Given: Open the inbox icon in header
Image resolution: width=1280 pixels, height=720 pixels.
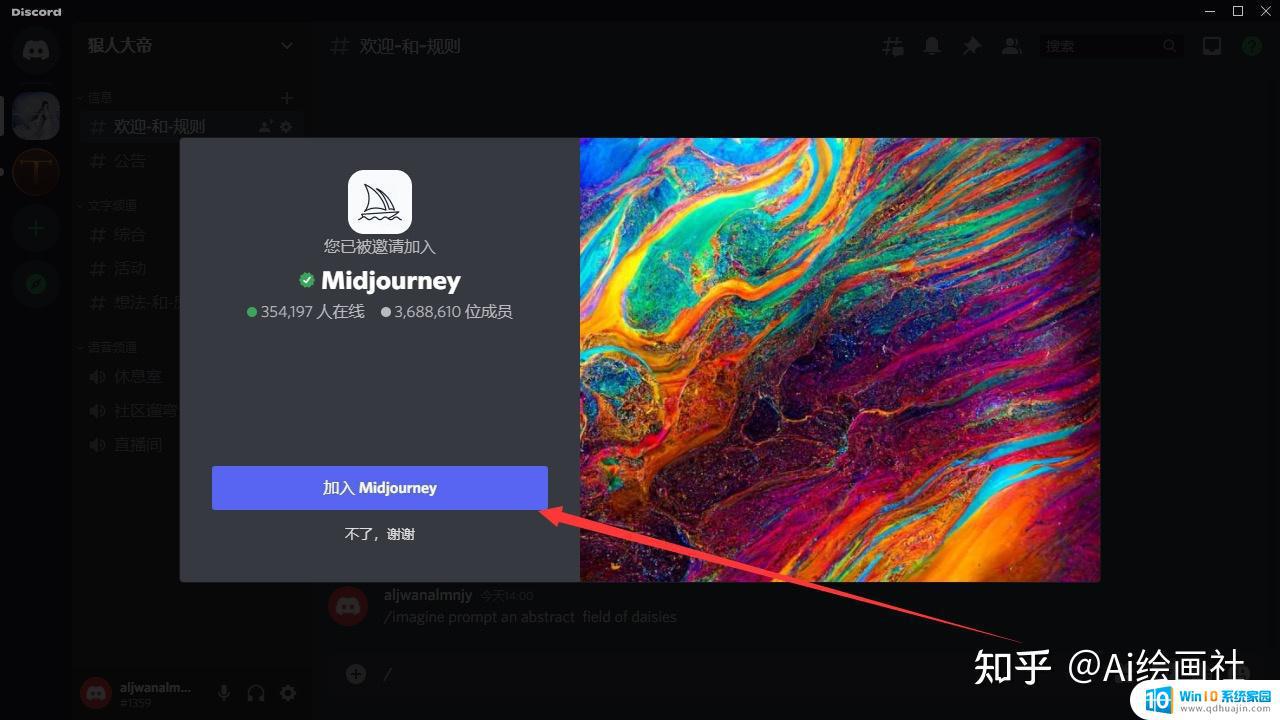Looking at the screenshot, I should (1212, 46).
